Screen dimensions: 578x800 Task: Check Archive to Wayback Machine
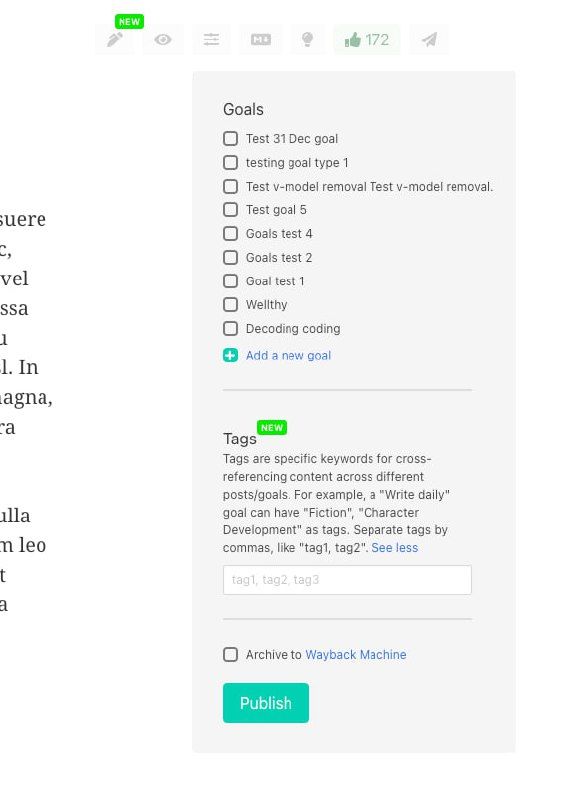click(230, 655)
